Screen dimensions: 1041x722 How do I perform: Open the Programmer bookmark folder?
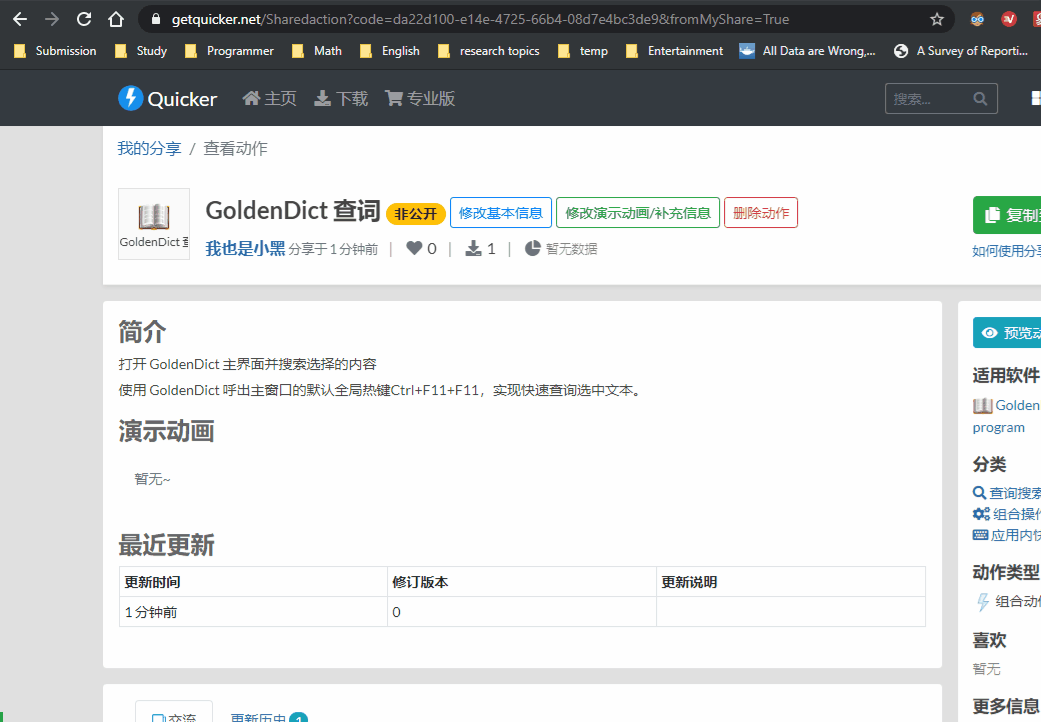(230, 51)
